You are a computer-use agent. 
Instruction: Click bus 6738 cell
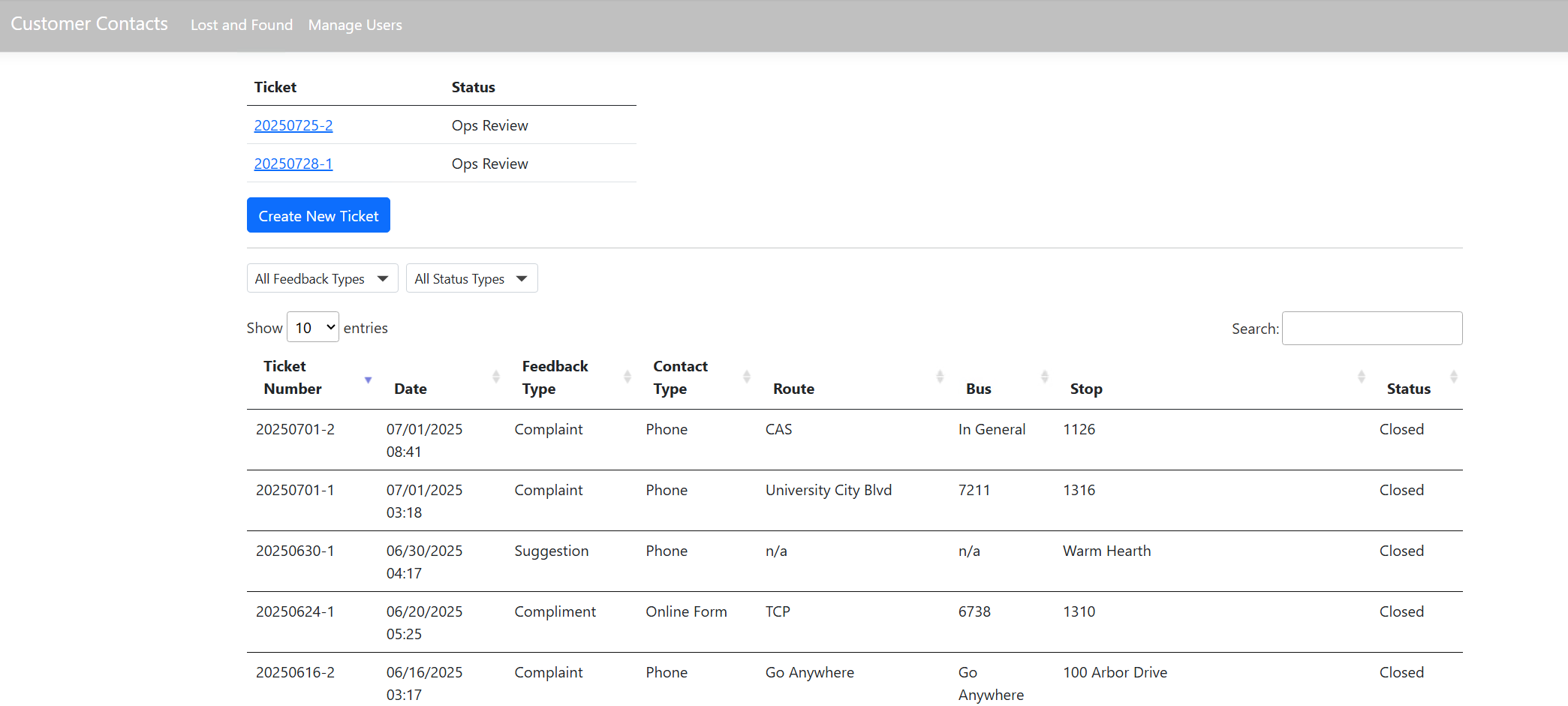point(974,611)
